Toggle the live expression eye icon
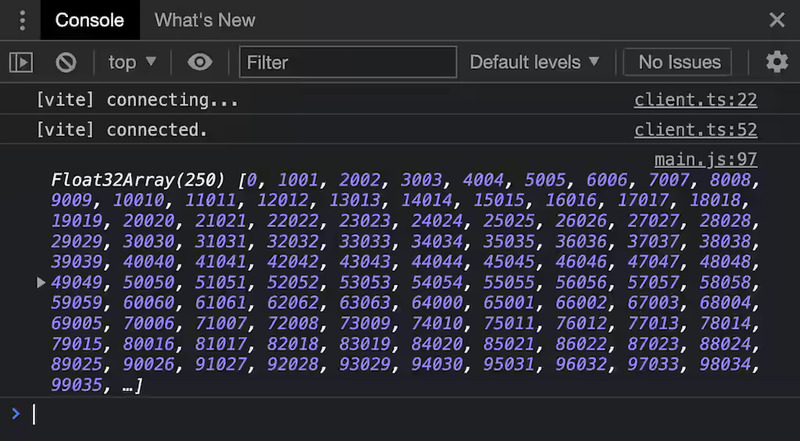This screenshot has width=800, height=441. click(x=200, y=62)
